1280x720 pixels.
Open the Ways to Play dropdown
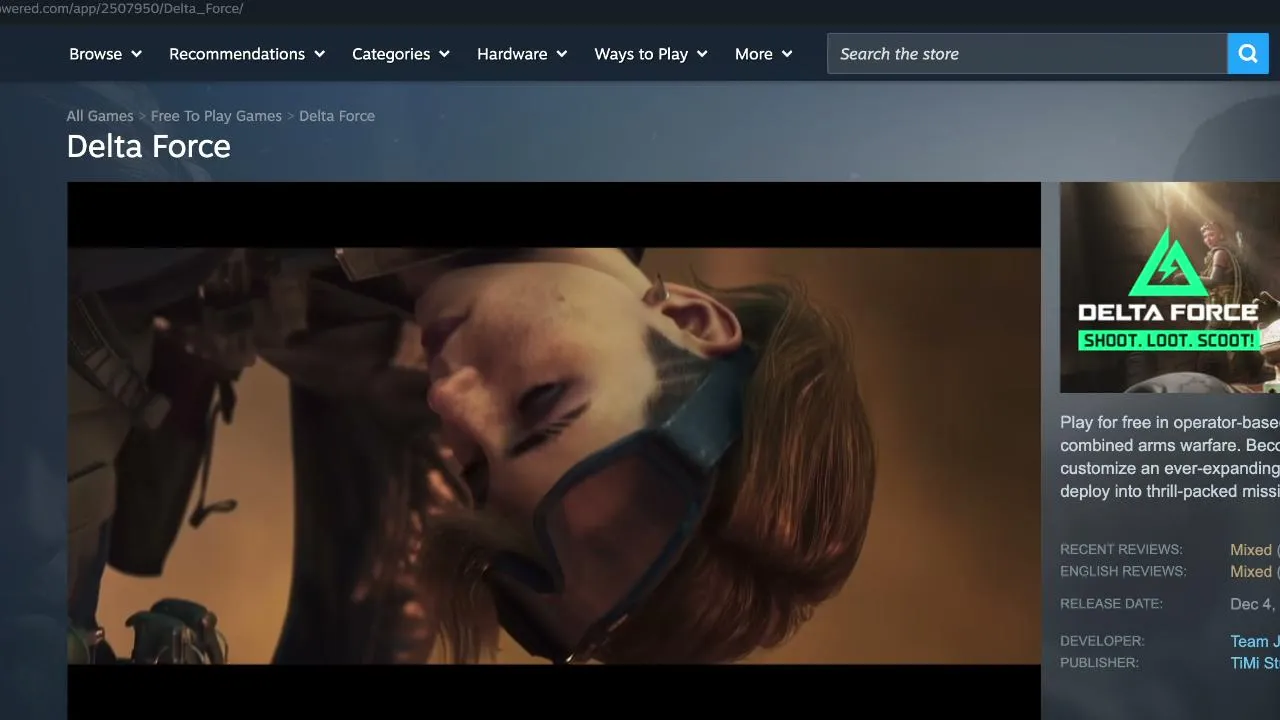tap(651, 54)
